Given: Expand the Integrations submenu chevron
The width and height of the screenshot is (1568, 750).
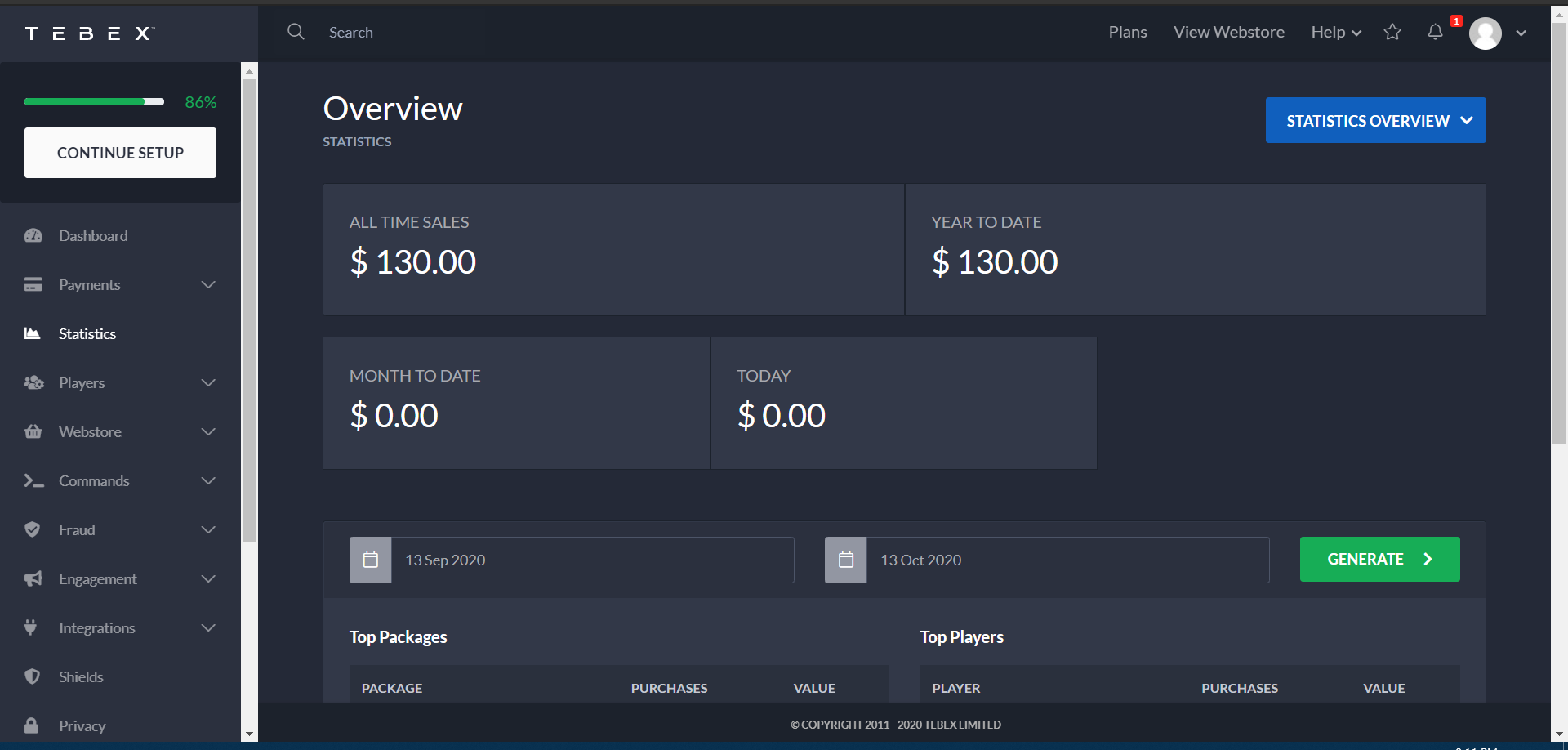Looking at the screenshot, I should coord(208,627).
